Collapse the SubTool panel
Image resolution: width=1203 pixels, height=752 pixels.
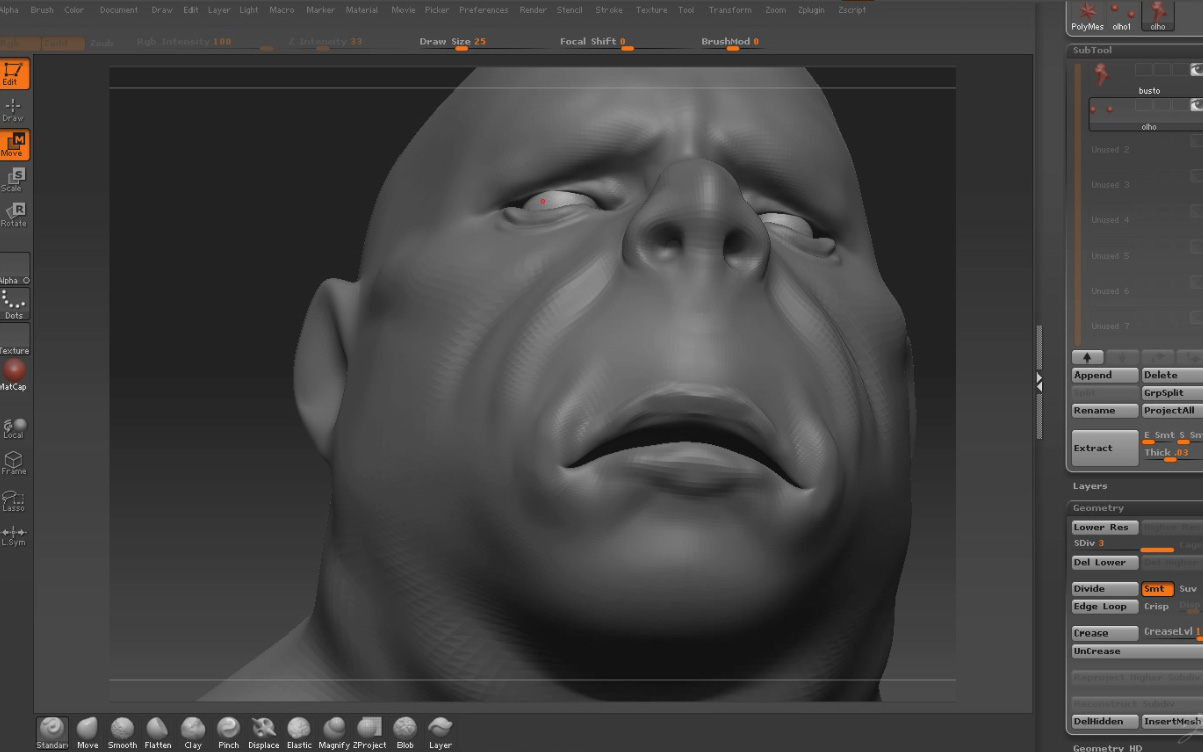(1092, 50)
